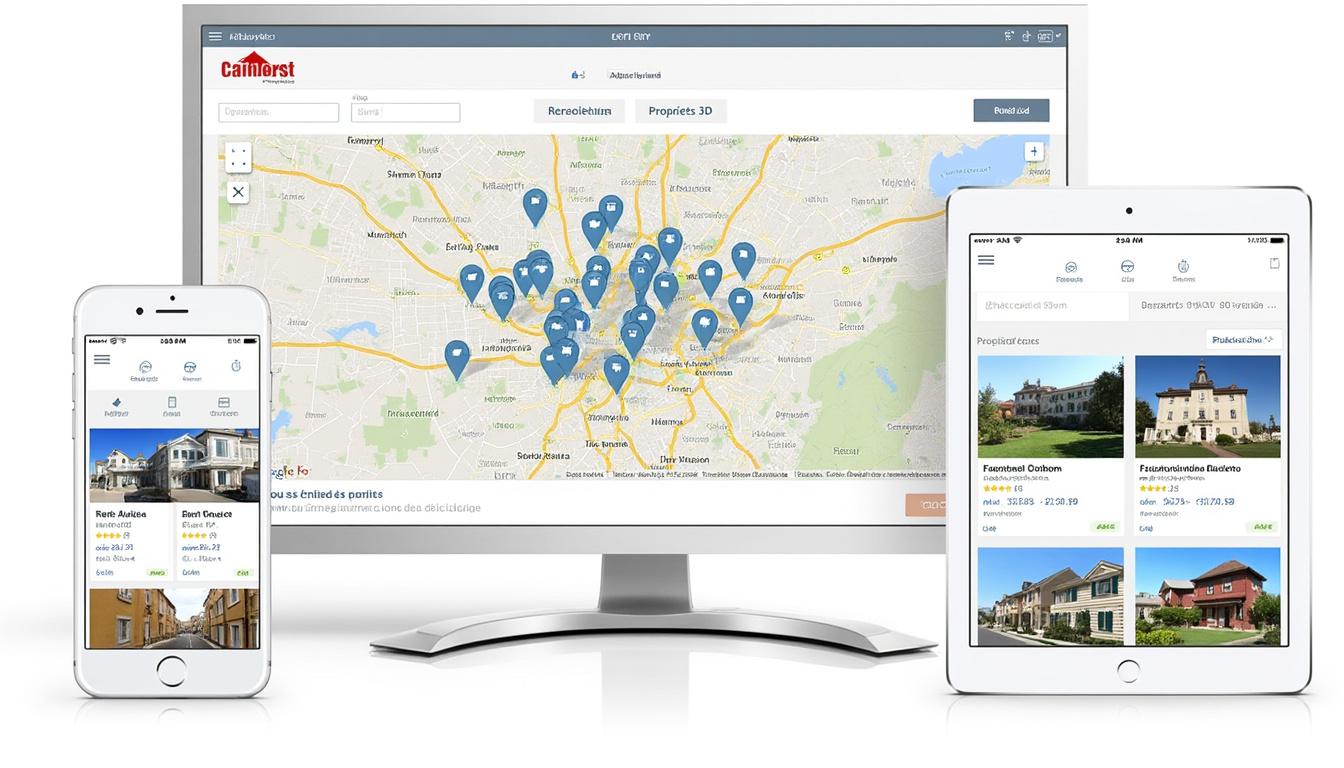Toggle the filter brush tab on the phone

[x=117, y=402]
